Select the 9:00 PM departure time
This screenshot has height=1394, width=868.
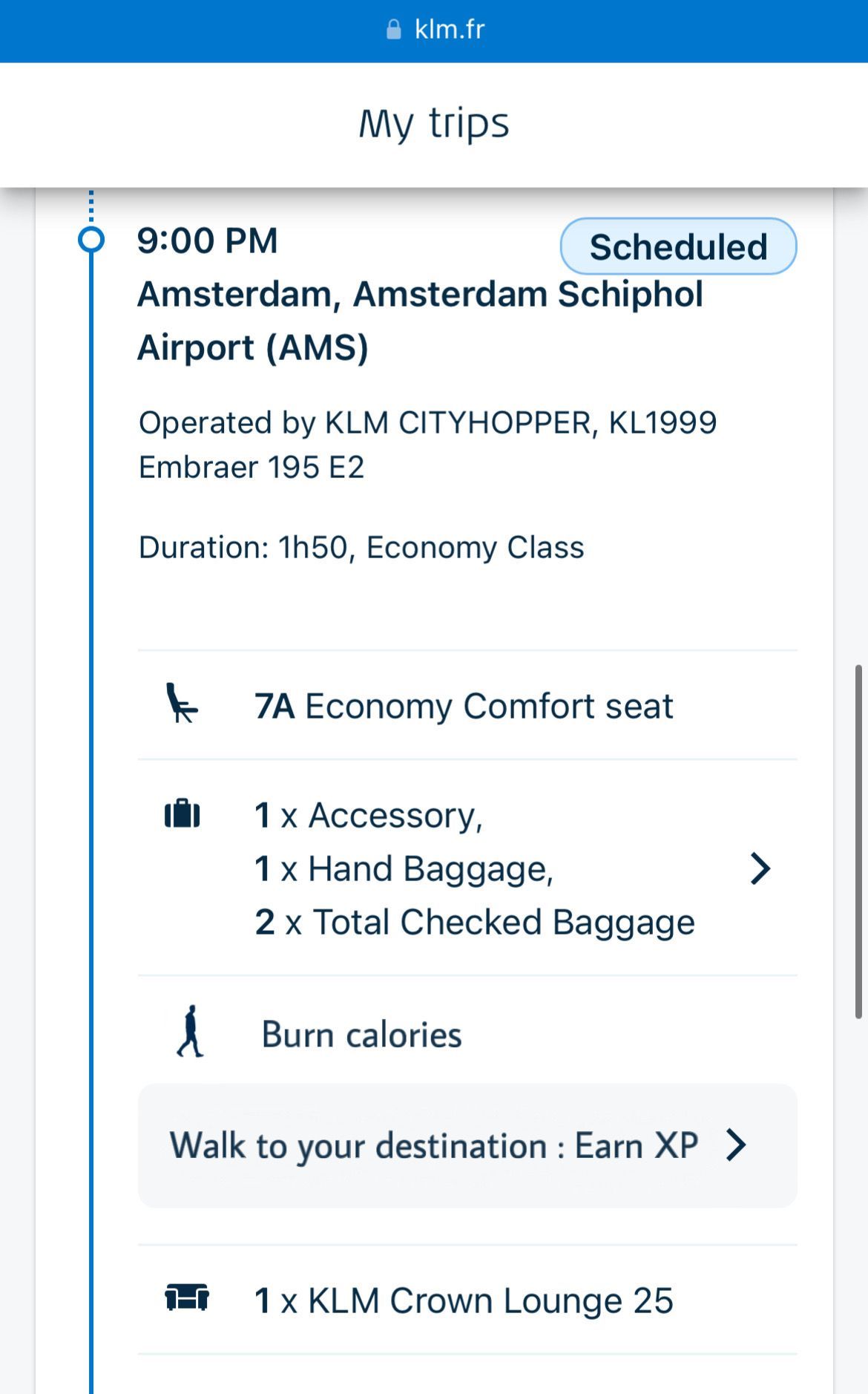(x=208, y=241)
